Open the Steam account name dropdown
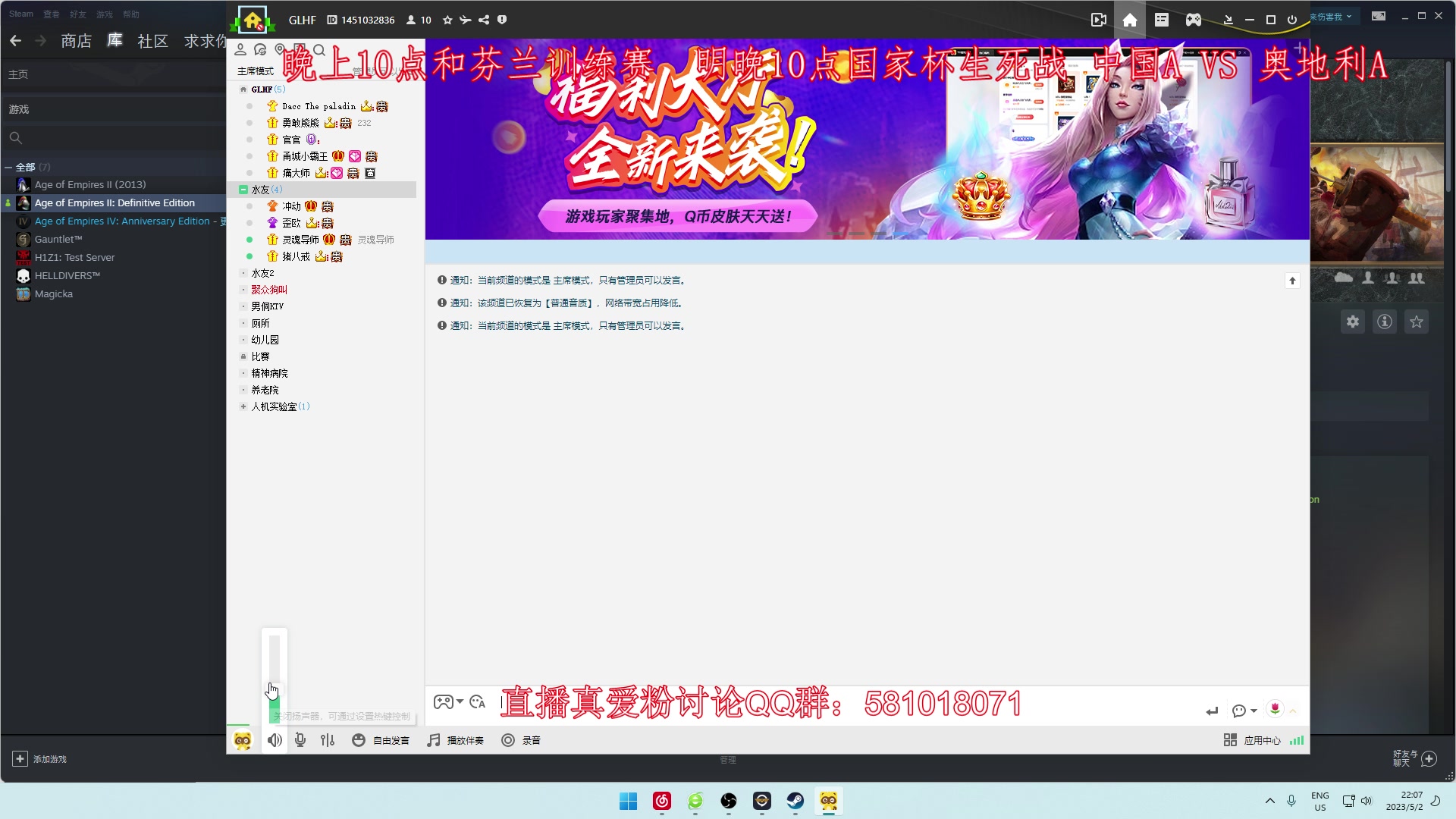The image size is (1456, 819). [1331, 16]
